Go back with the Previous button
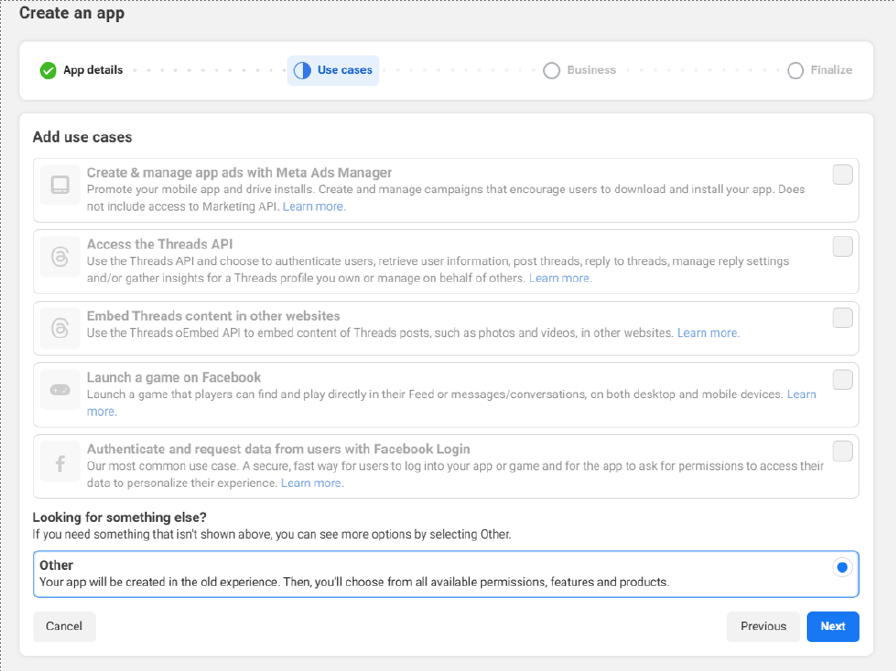Image resolution: width=896 pixels, height=671 pixels. click(763, 626)
